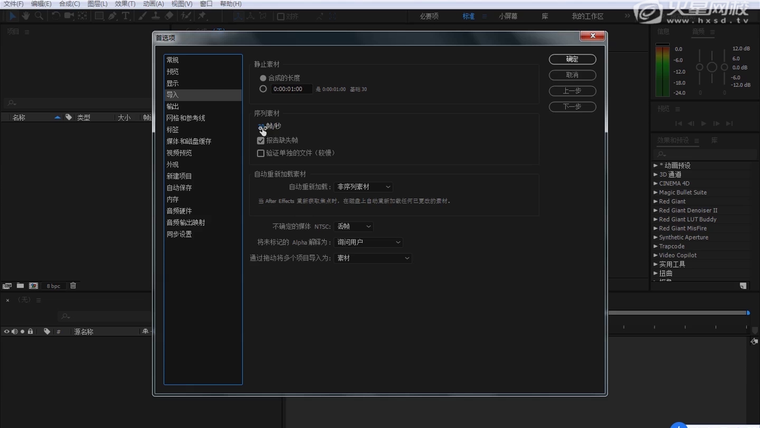The height and width of the screenshot is (428, 760).
Task: Open the 不确定的媒体 NTSC dropdown
Action: (364, 226)
